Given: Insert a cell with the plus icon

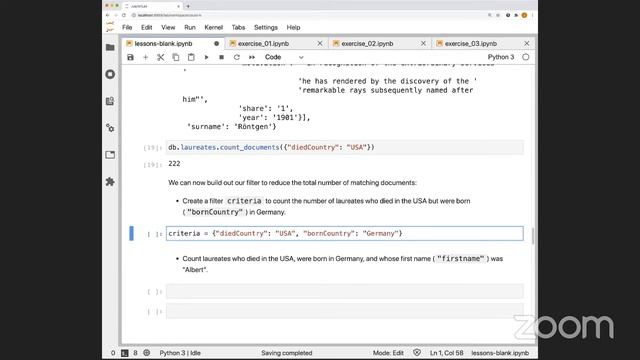Looking at the screenshot, I should pyautogui.click(x=145, y=57).
